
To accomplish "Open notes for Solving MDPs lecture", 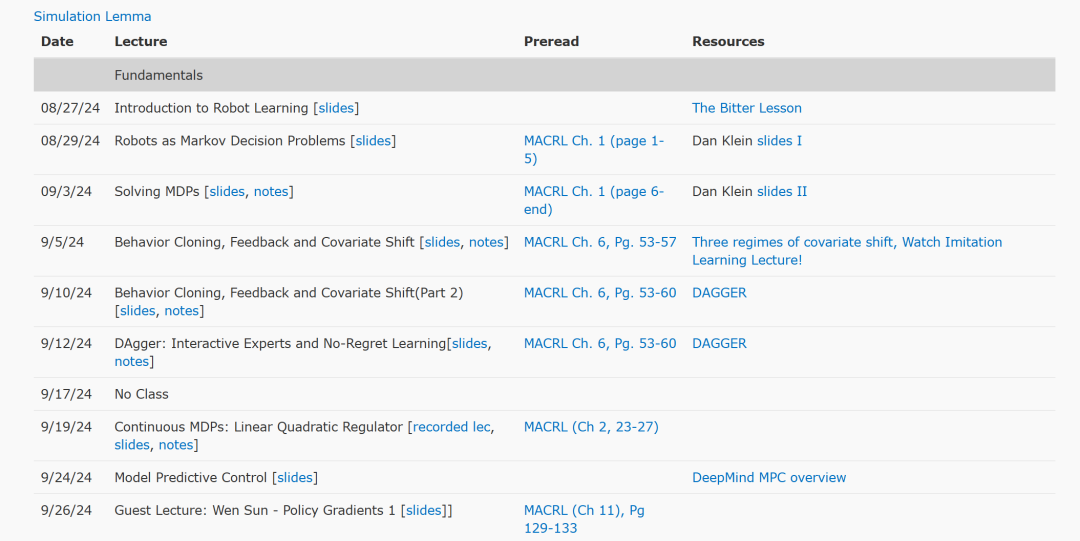I will [x=271, y=192].
